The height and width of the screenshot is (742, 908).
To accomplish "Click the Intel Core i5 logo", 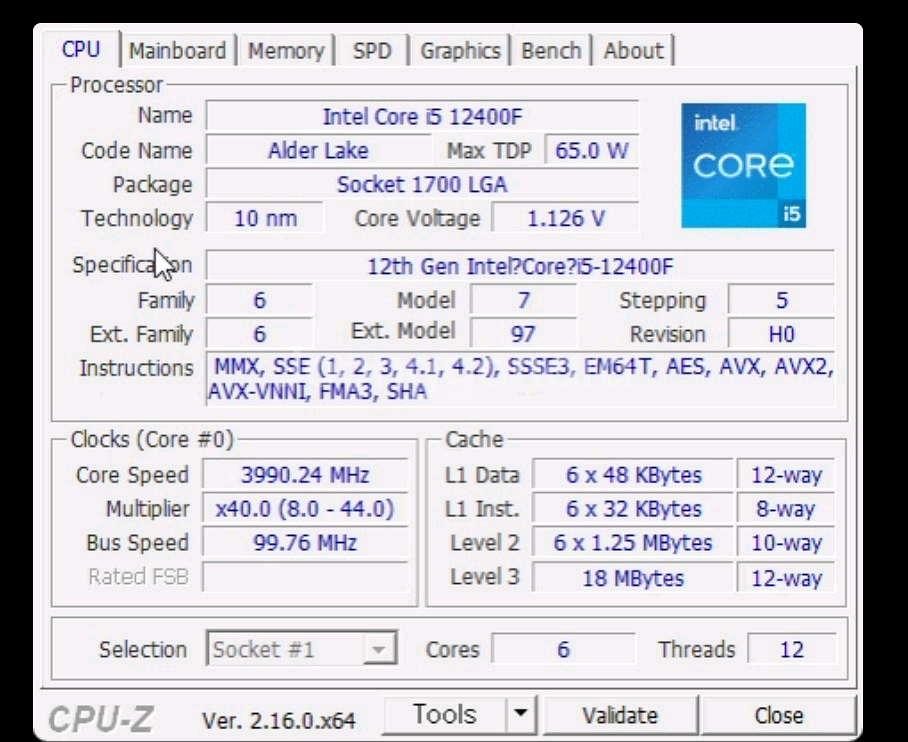I will tap(743, 165).
